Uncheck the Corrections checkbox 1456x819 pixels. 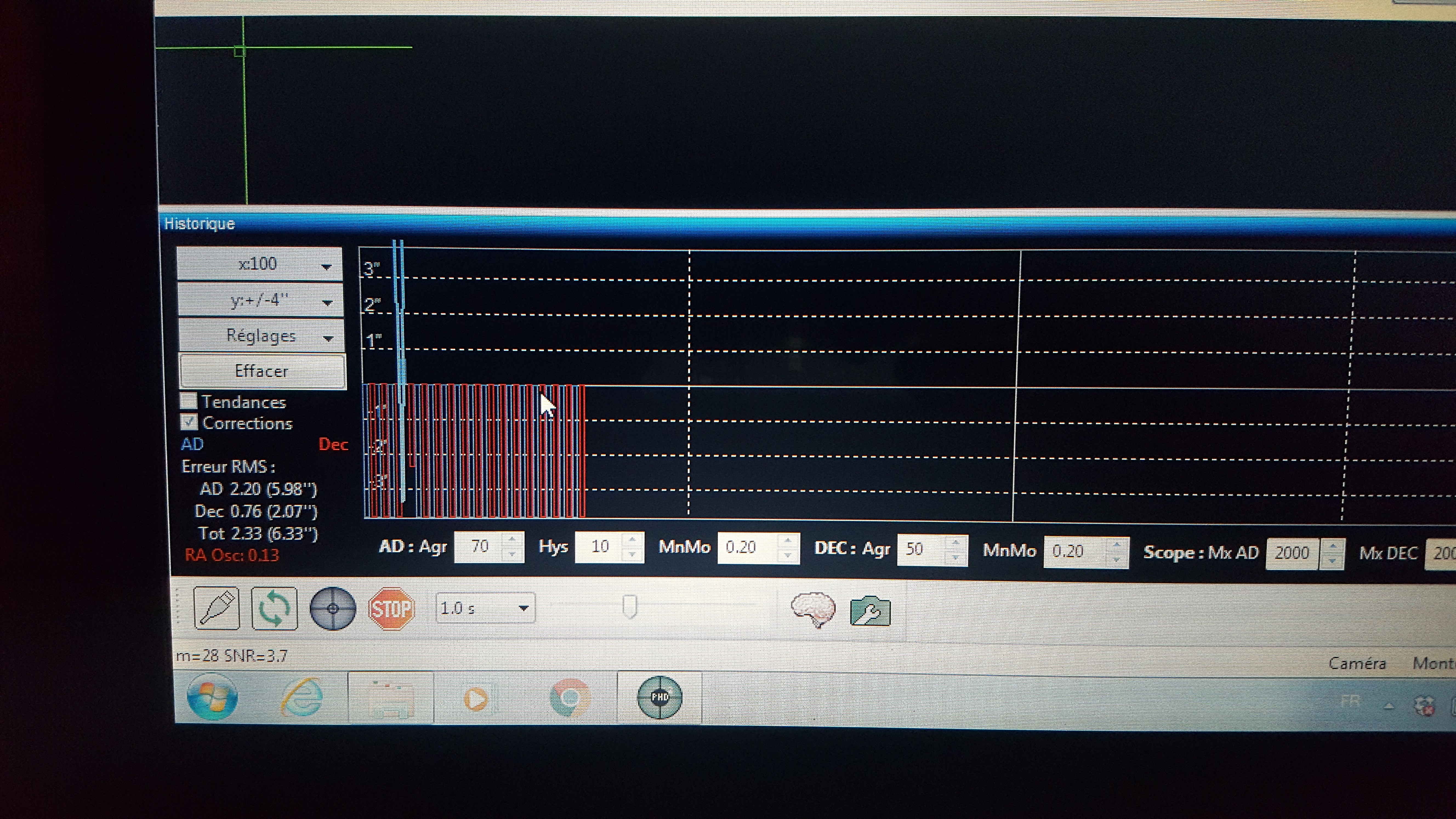pyautogui.click(x=189, y=422)
